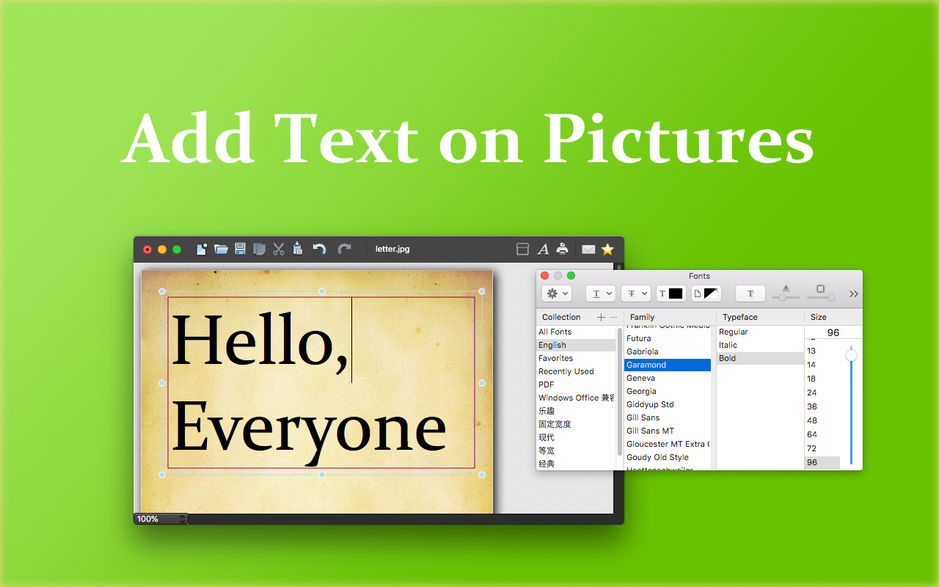Viewport: 939px width, 587px height.
Task: Open the gear actions menu in Fonts
Action: [x=557, y=292]
